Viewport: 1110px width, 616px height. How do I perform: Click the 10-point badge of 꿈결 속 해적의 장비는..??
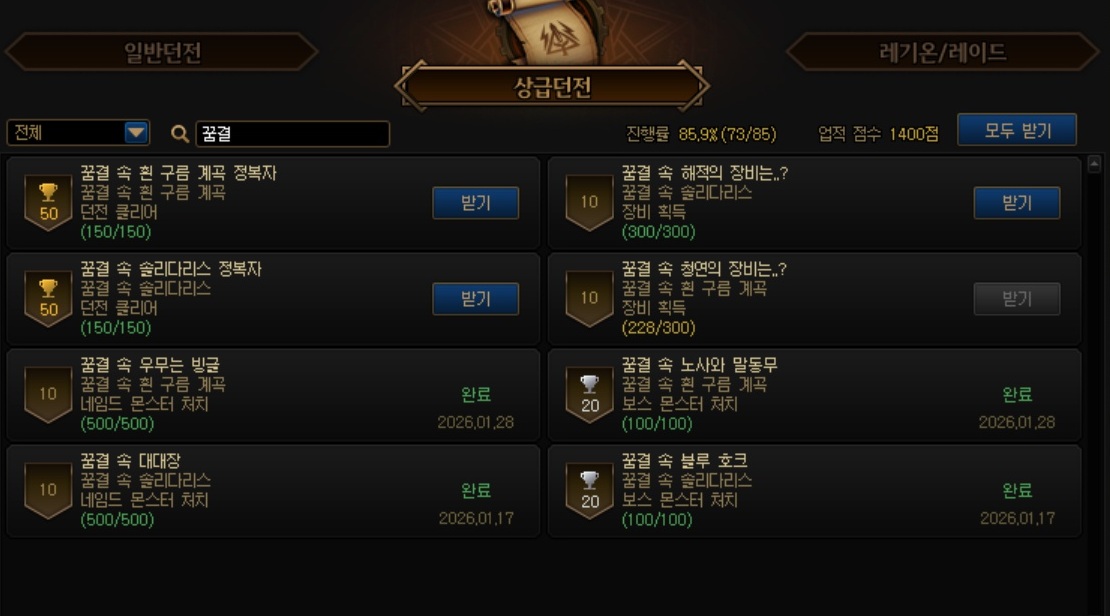click(590, 203)
